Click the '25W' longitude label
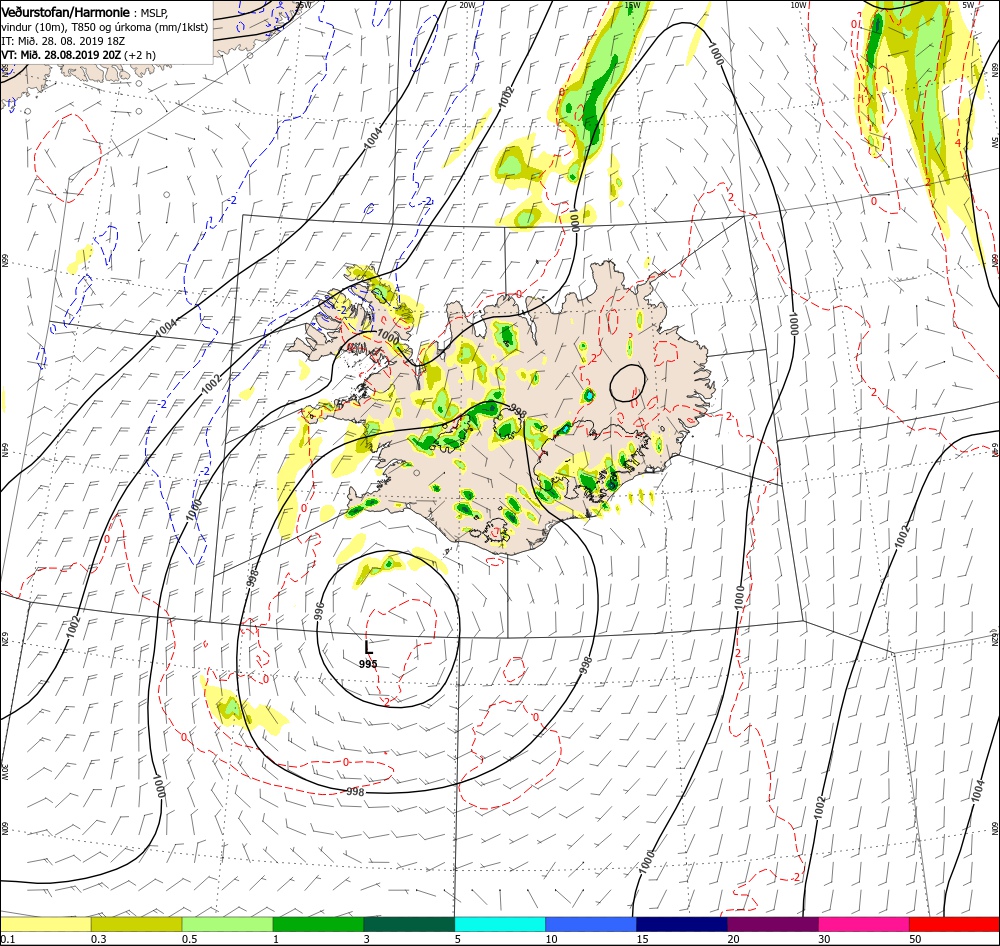Viewport: 1000px width, 946px height. (304, 5)
